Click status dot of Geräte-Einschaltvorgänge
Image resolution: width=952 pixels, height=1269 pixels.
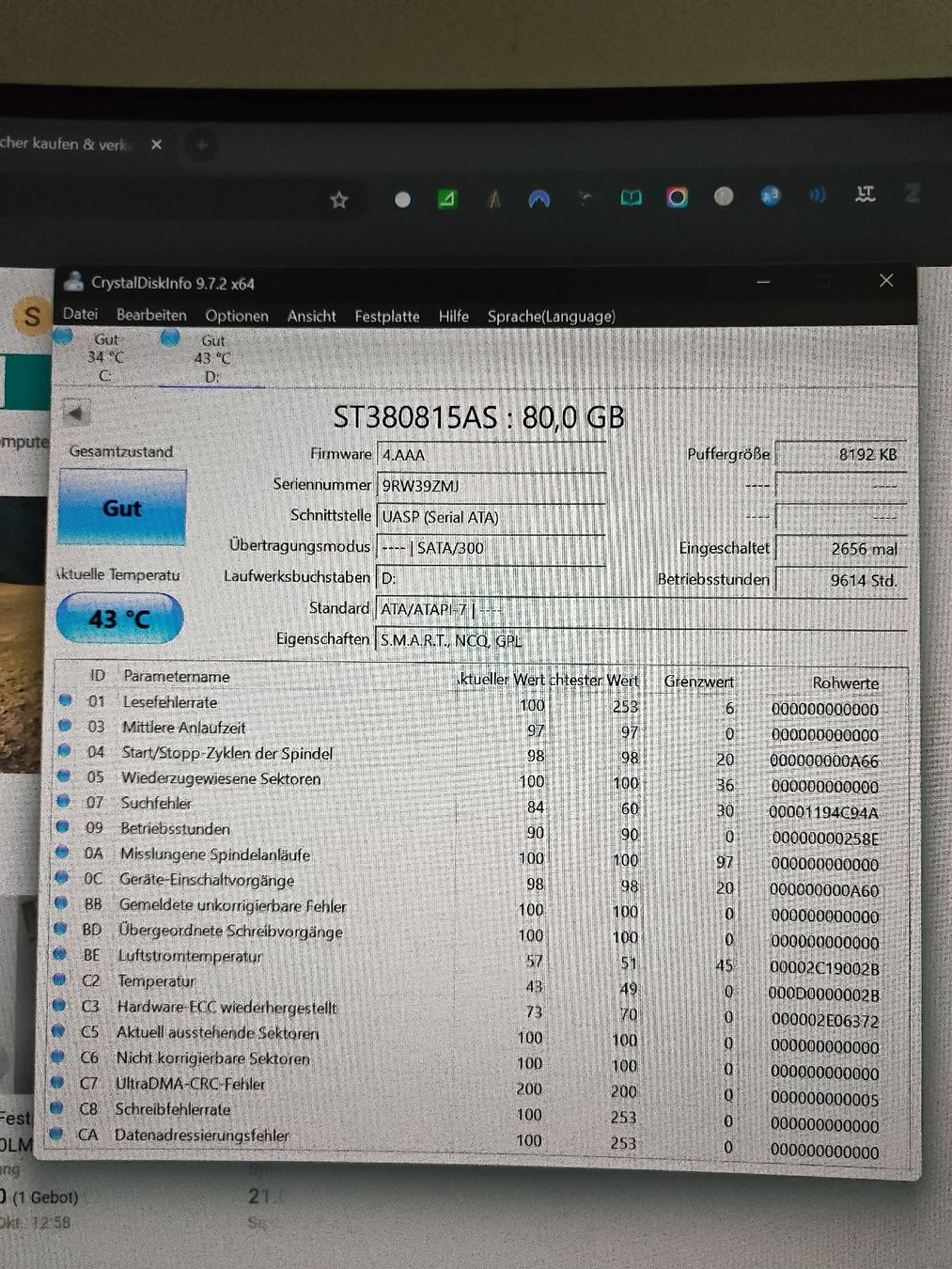point(62,878)
